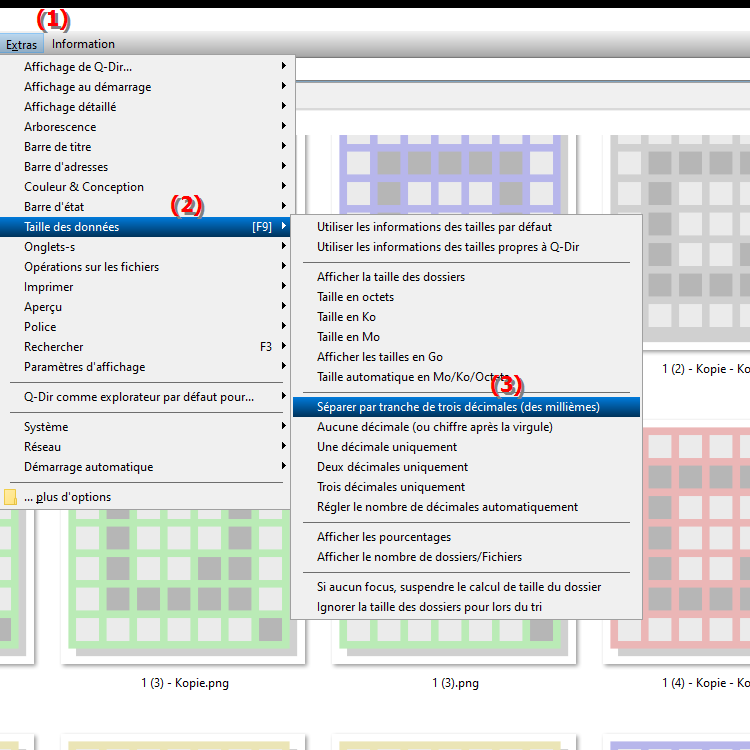Expand Affichage au démarrage submenu

[145, 87]
